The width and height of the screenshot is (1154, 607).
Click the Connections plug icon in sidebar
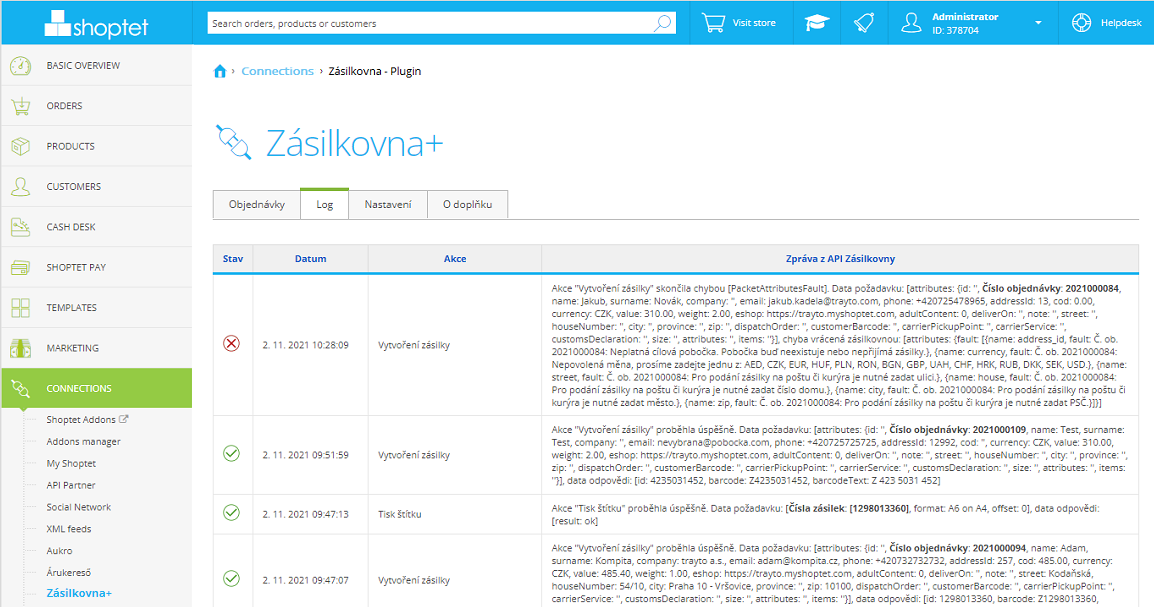[x=21, y=388]
